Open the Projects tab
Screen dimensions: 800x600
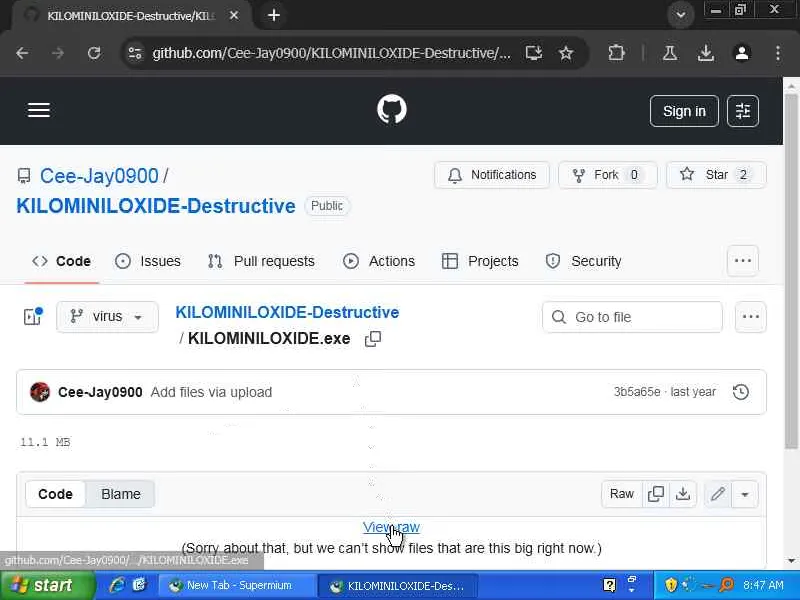(480, 261)
